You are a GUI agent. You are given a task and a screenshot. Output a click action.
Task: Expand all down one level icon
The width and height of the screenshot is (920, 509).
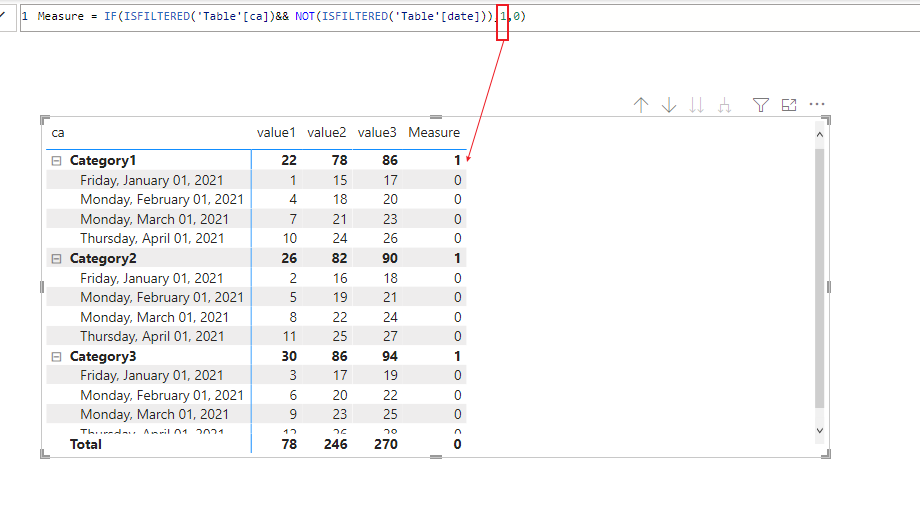[725, 105]
